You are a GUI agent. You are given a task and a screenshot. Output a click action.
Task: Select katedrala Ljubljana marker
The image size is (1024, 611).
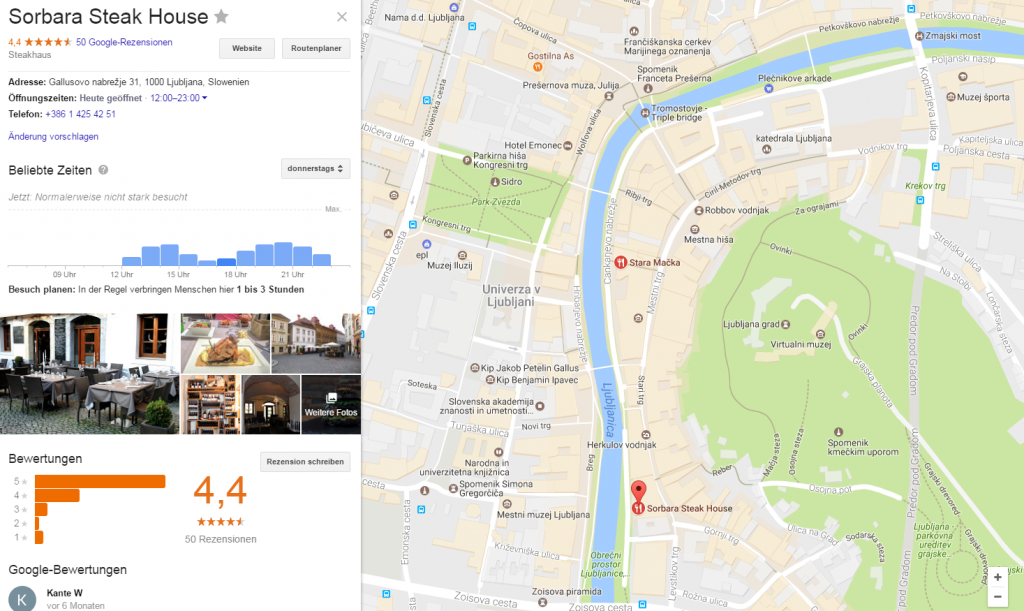pos(767,149)
